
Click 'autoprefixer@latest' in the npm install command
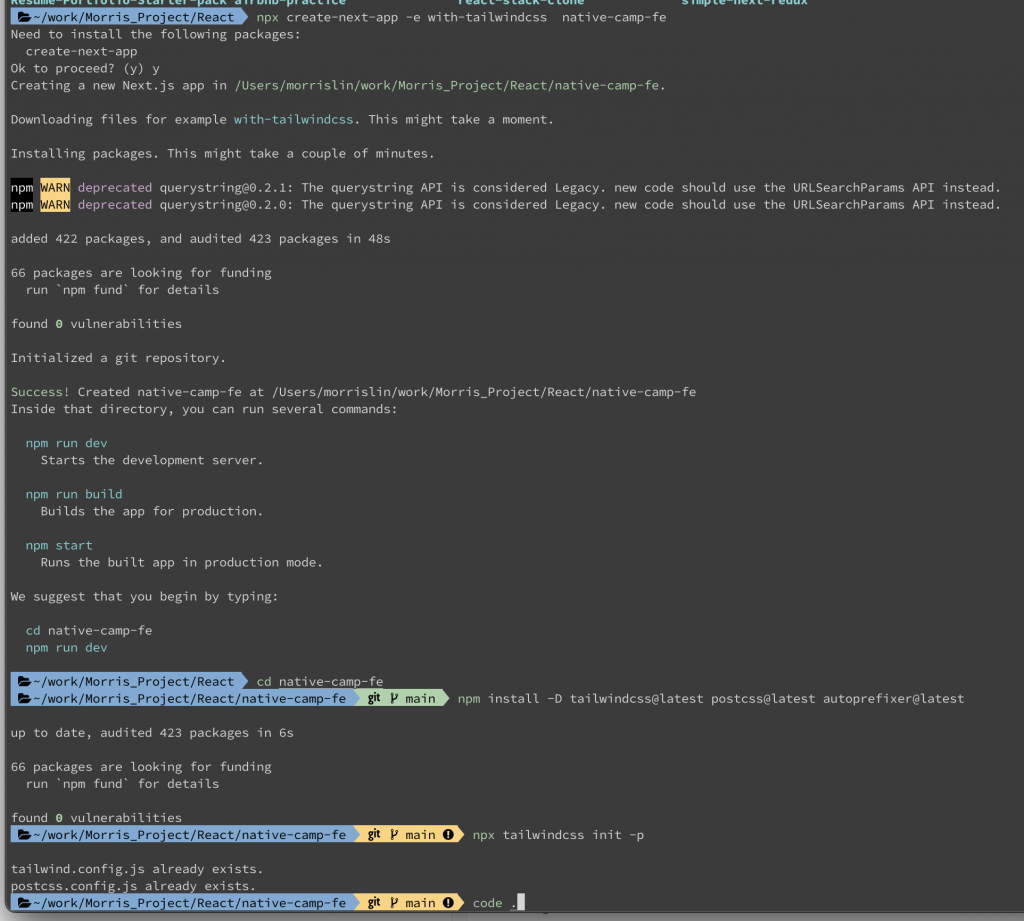coord(893,698)
